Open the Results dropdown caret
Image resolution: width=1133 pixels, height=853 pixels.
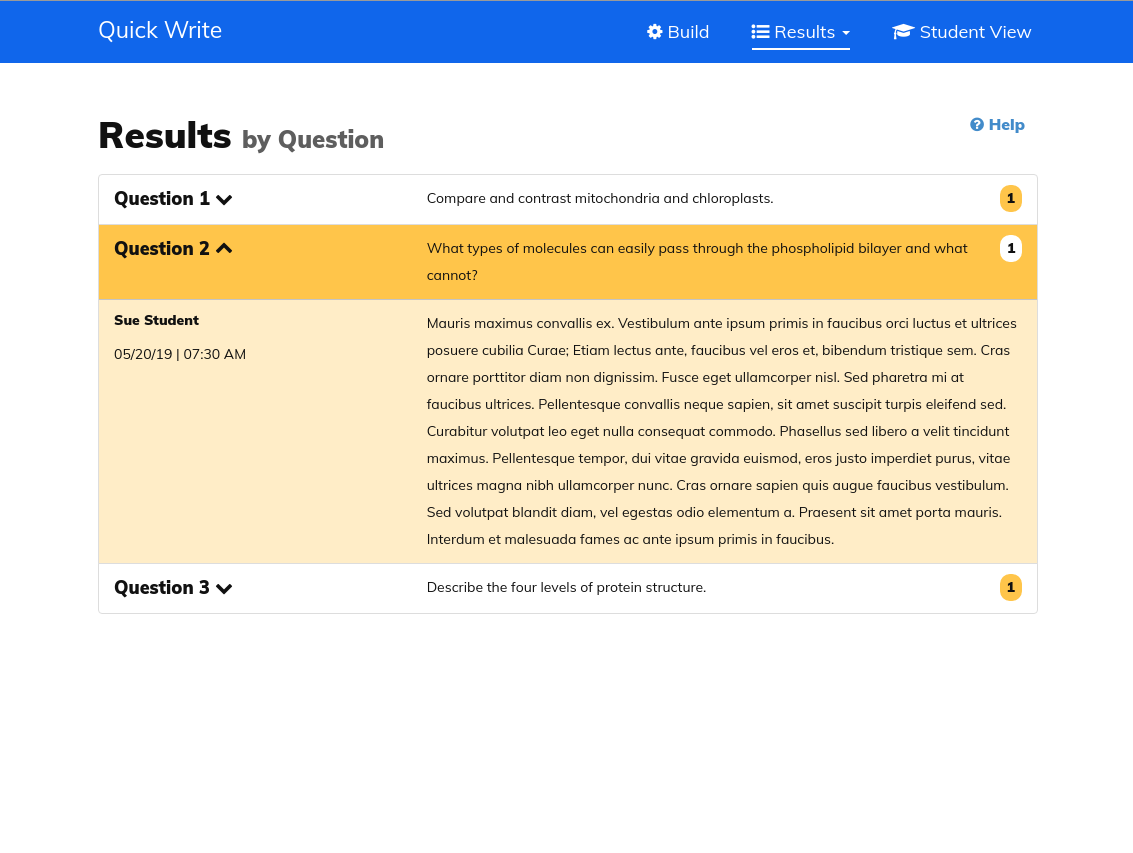(846, 33)
